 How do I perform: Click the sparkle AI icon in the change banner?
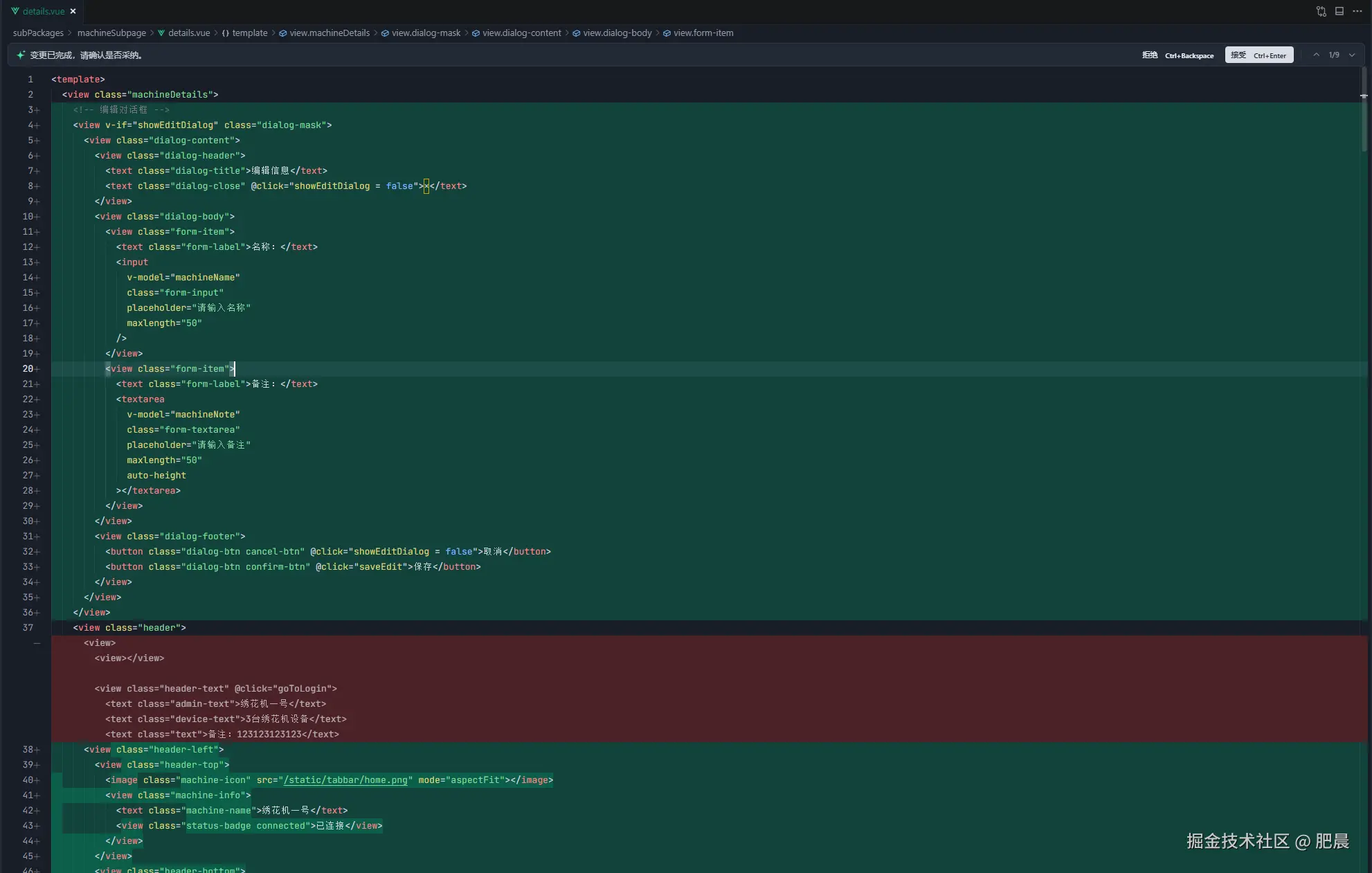pyautogui.click(x=20, y=55)
